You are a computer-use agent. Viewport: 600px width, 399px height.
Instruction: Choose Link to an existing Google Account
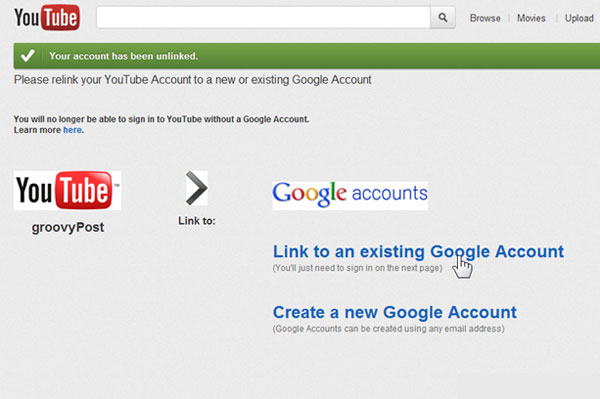coord(418,252)
